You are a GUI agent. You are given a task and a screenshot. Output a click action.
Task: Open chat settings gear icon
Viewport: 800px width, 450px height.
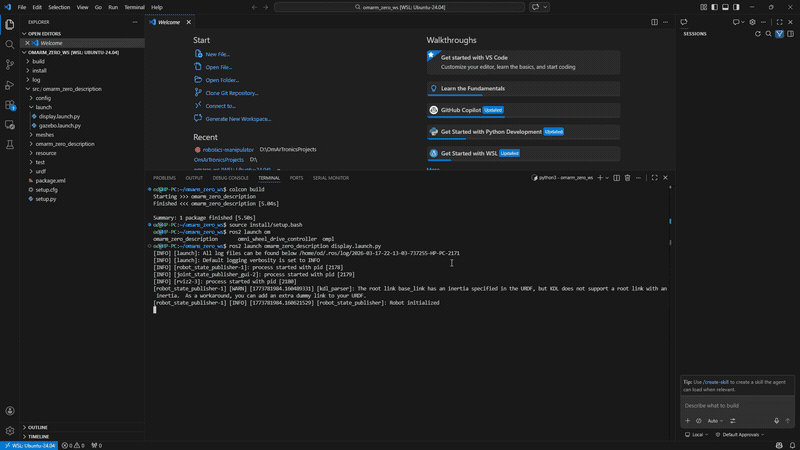[753, 22]
